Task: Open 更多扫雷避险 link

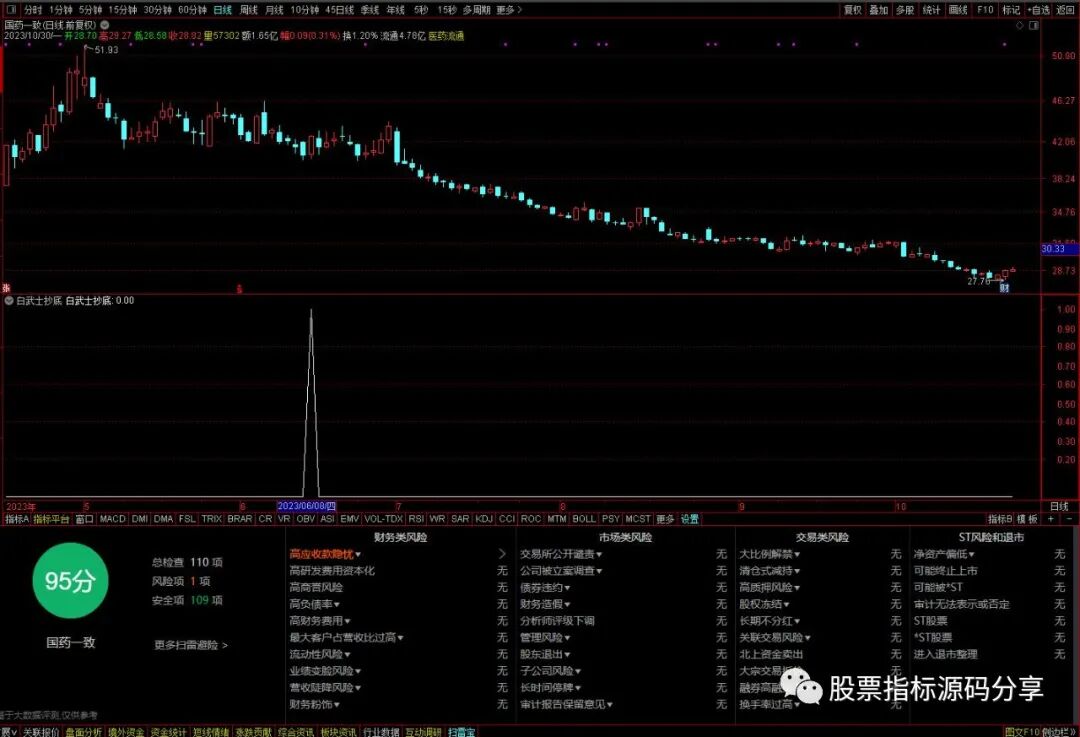Action: click(191, 645)
